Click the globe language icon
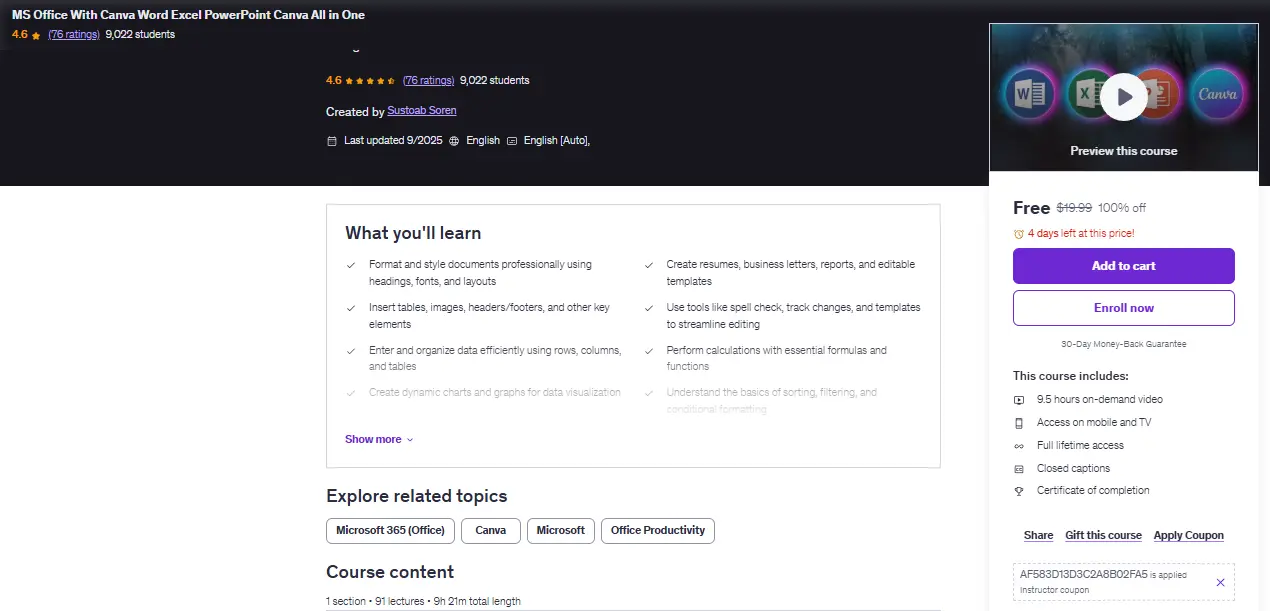 454,141
